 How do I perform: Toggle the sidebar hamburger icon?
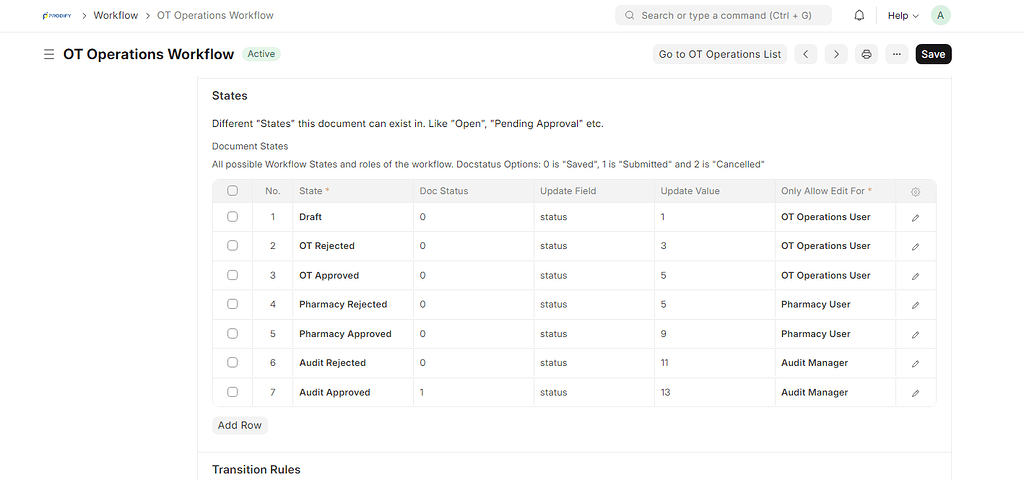pyautogui.click(x=49, y=54)
